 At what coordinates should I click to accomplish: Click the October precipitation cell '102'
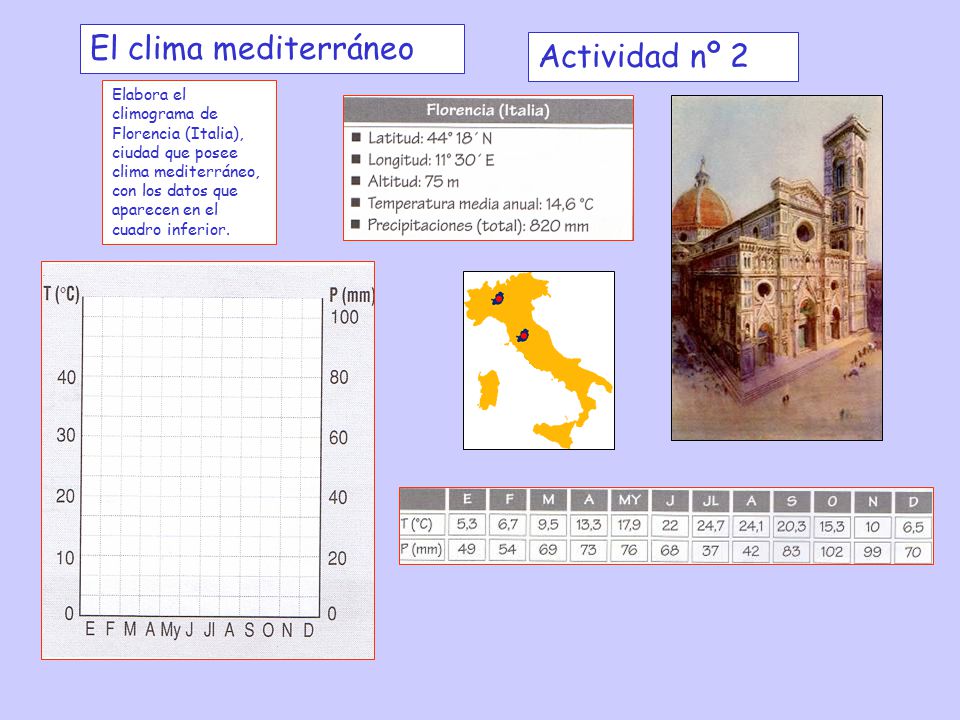(832, 552)
